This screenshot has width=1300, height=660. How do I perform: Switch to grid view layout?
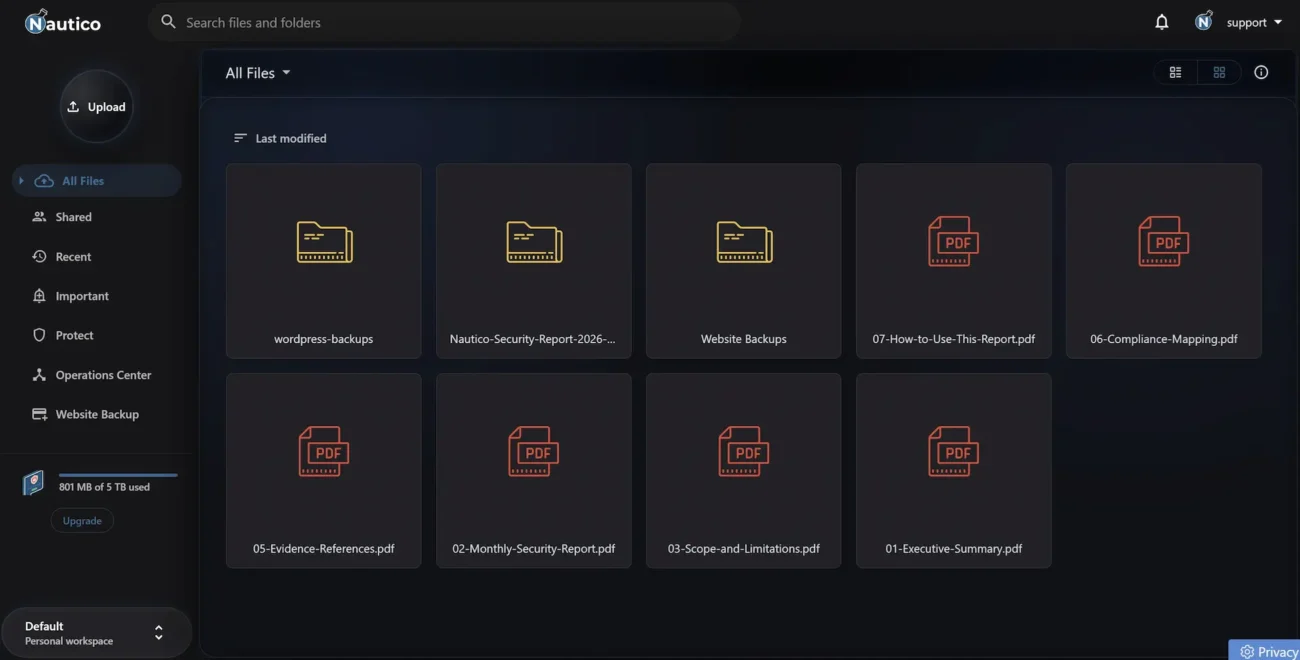point(1218,71)
